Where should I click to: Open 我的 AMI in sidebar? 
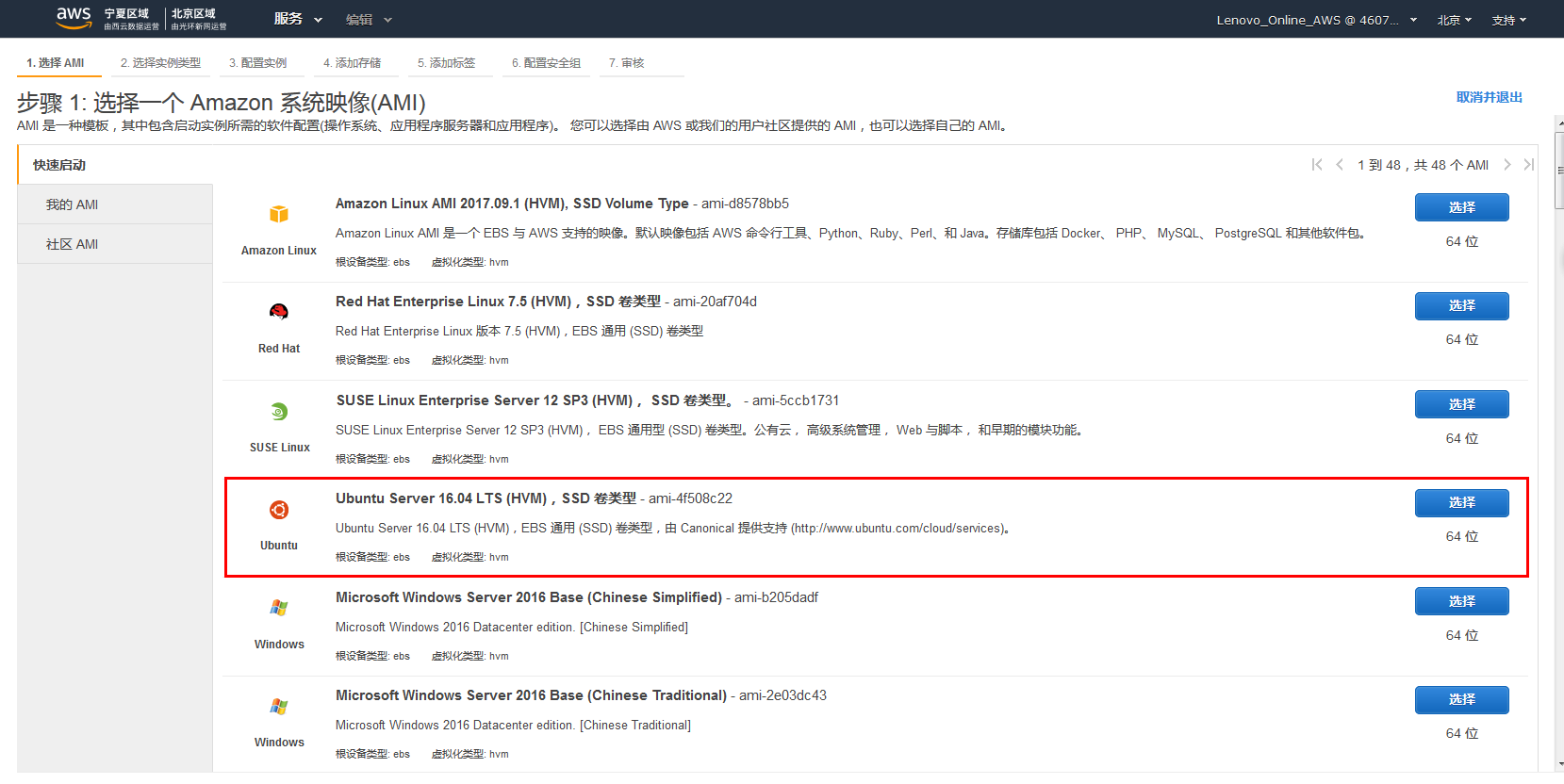(x=115, y=204)
